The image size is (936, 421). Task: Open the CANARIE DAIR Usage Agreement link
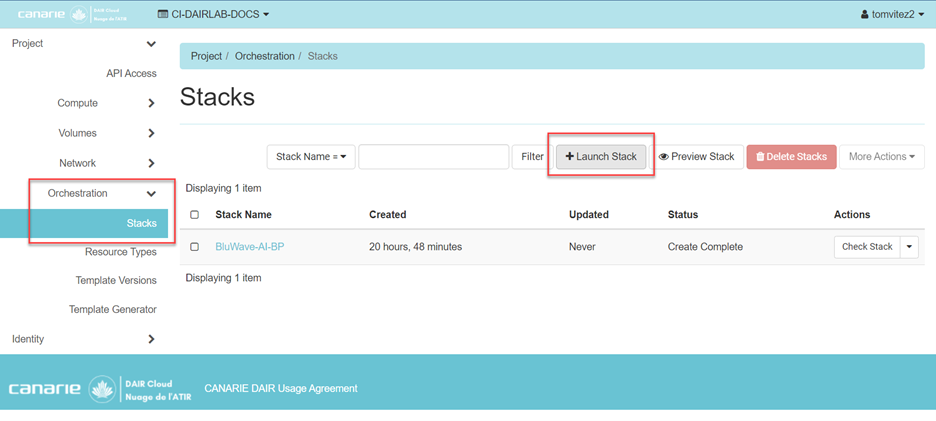(280, 388)
